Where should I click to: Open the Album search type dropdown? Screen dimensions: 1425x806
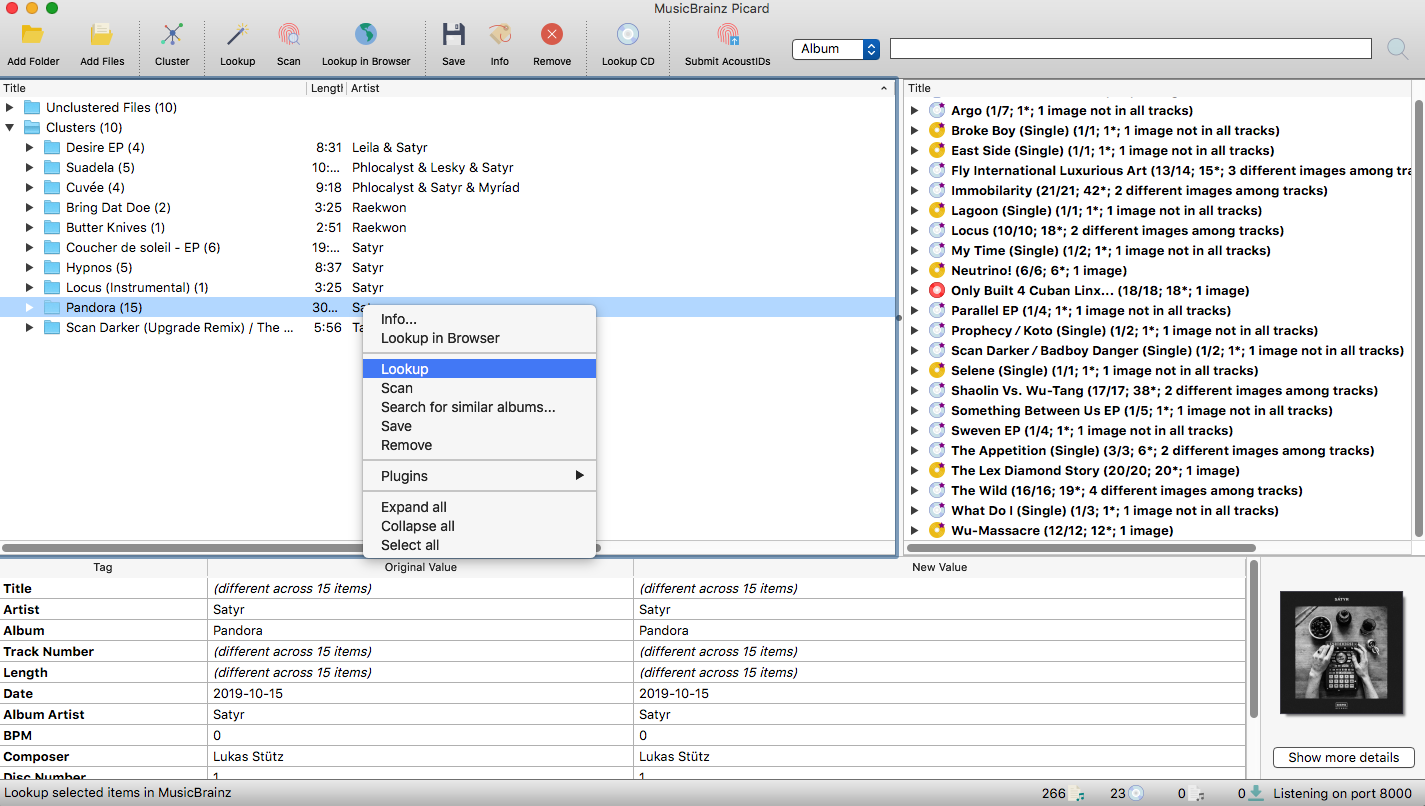[836, 49]
